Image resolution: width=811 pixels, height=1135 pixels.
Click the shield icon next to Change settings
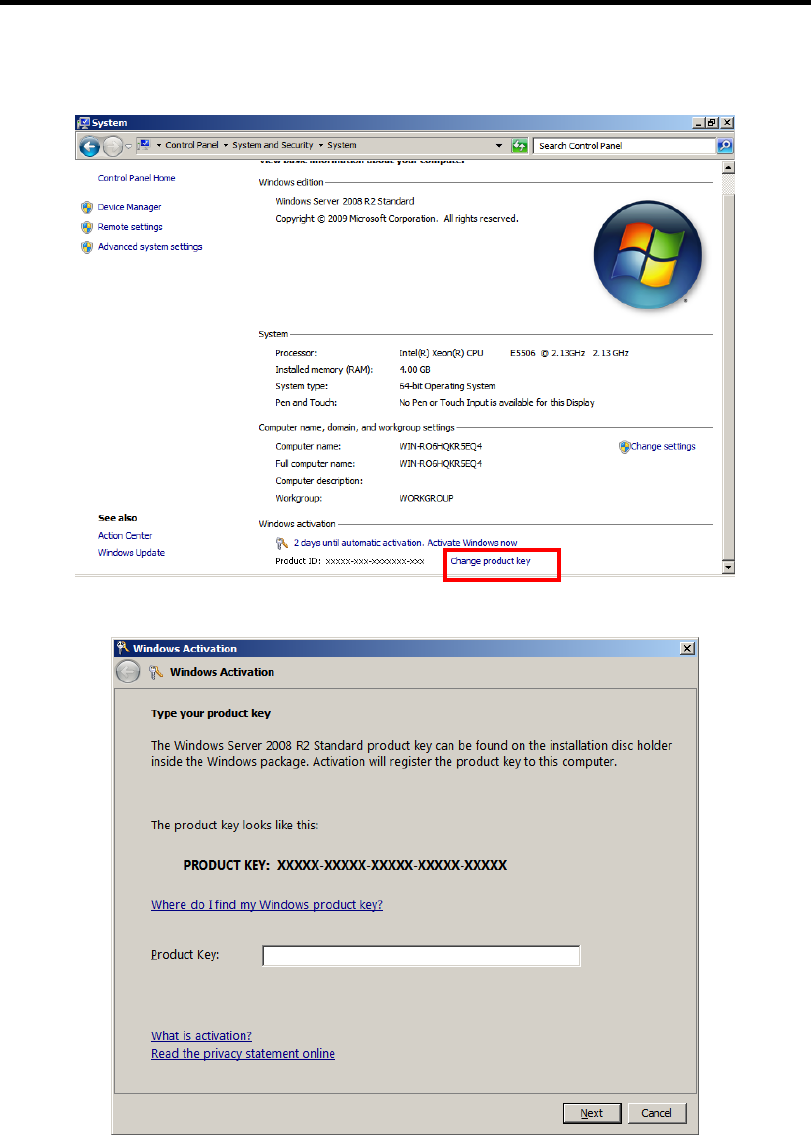624,447
